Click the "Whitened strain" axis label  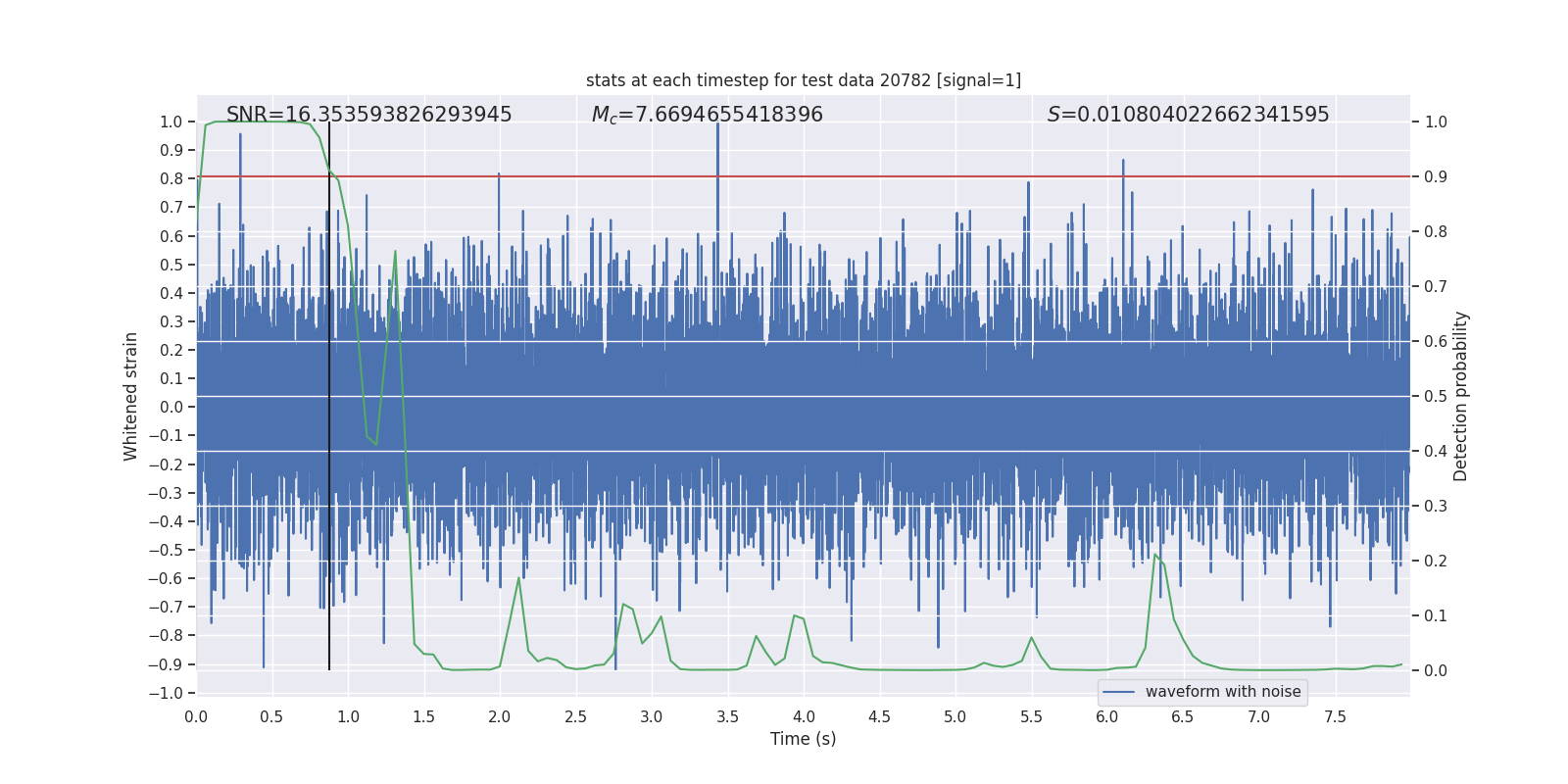(131, 396)
